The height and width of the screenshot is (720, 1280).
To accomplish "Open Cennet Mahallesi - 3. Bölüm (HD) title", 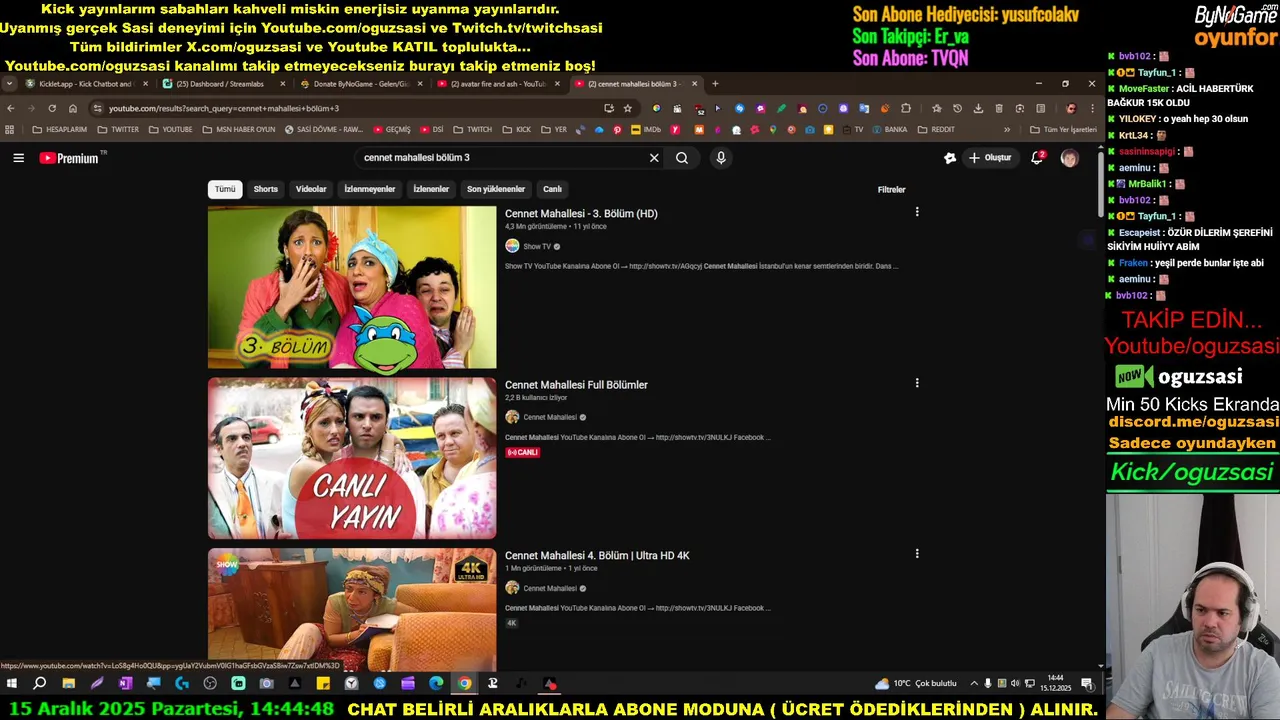I will point(581,213).
